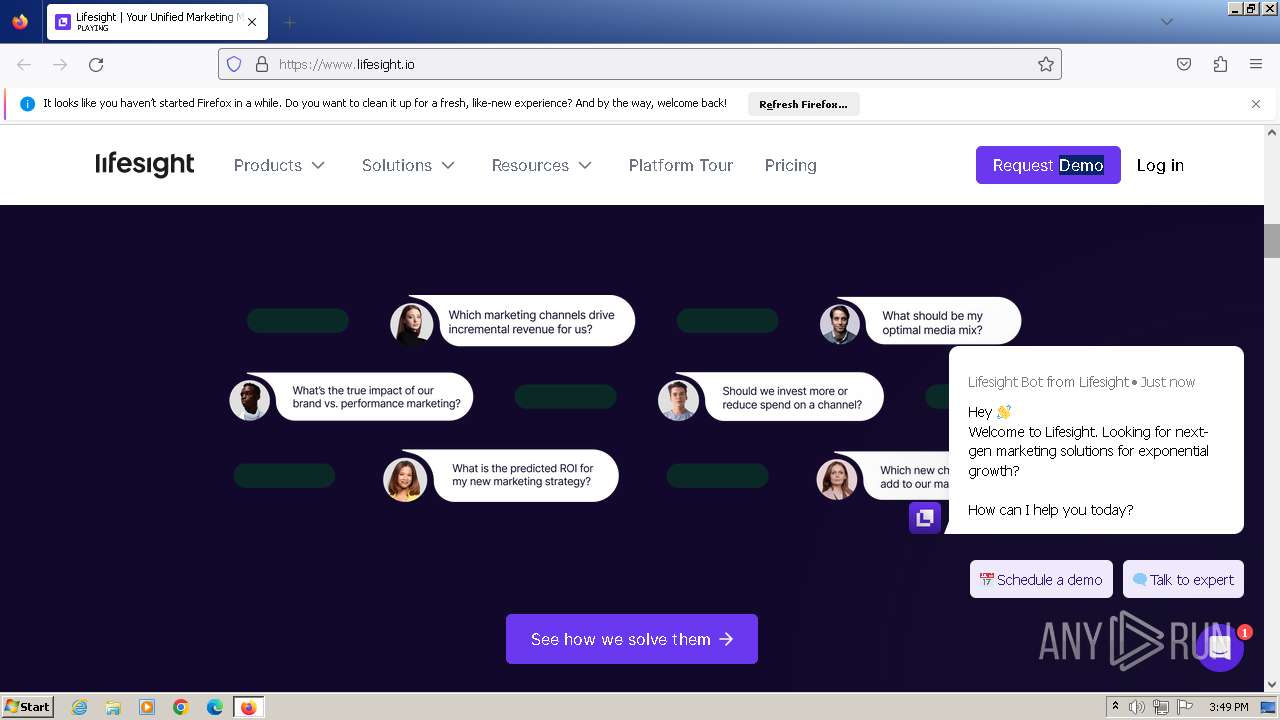This screenshot has width=1280, height=720.
Task: Click the See how we solve them button
Action: click(632, 639)
